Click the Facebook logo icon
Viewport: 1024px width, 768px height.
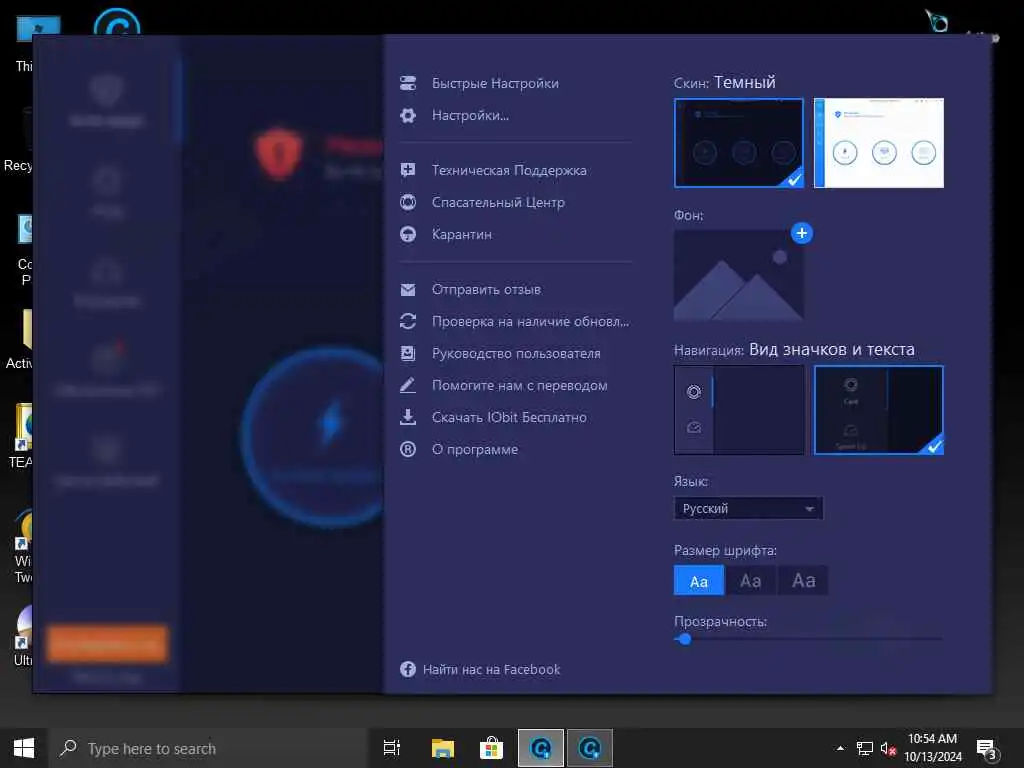(x=408, y=669)
